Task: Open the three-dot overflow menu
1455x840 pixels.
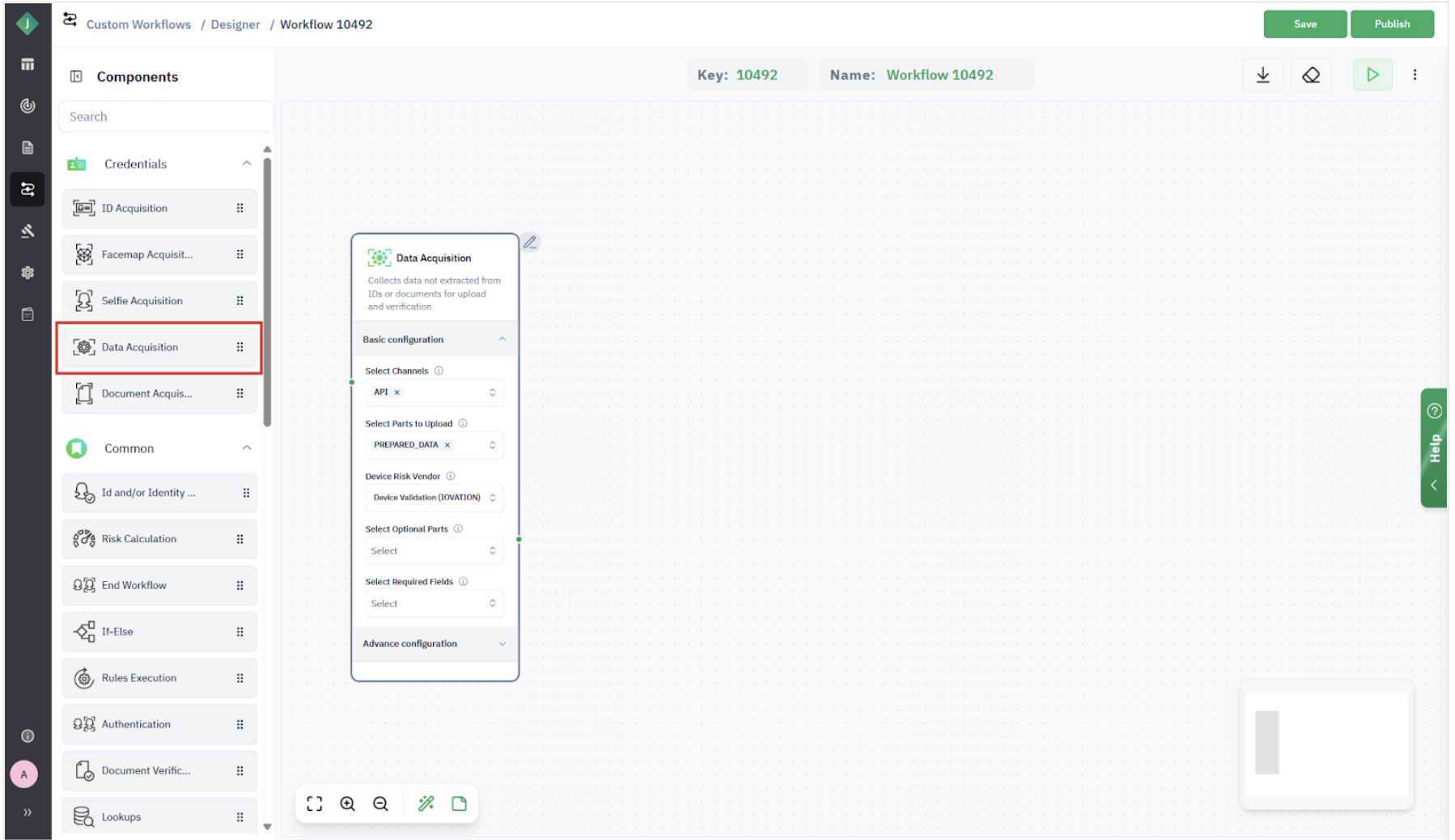Action: [1415, 74]
